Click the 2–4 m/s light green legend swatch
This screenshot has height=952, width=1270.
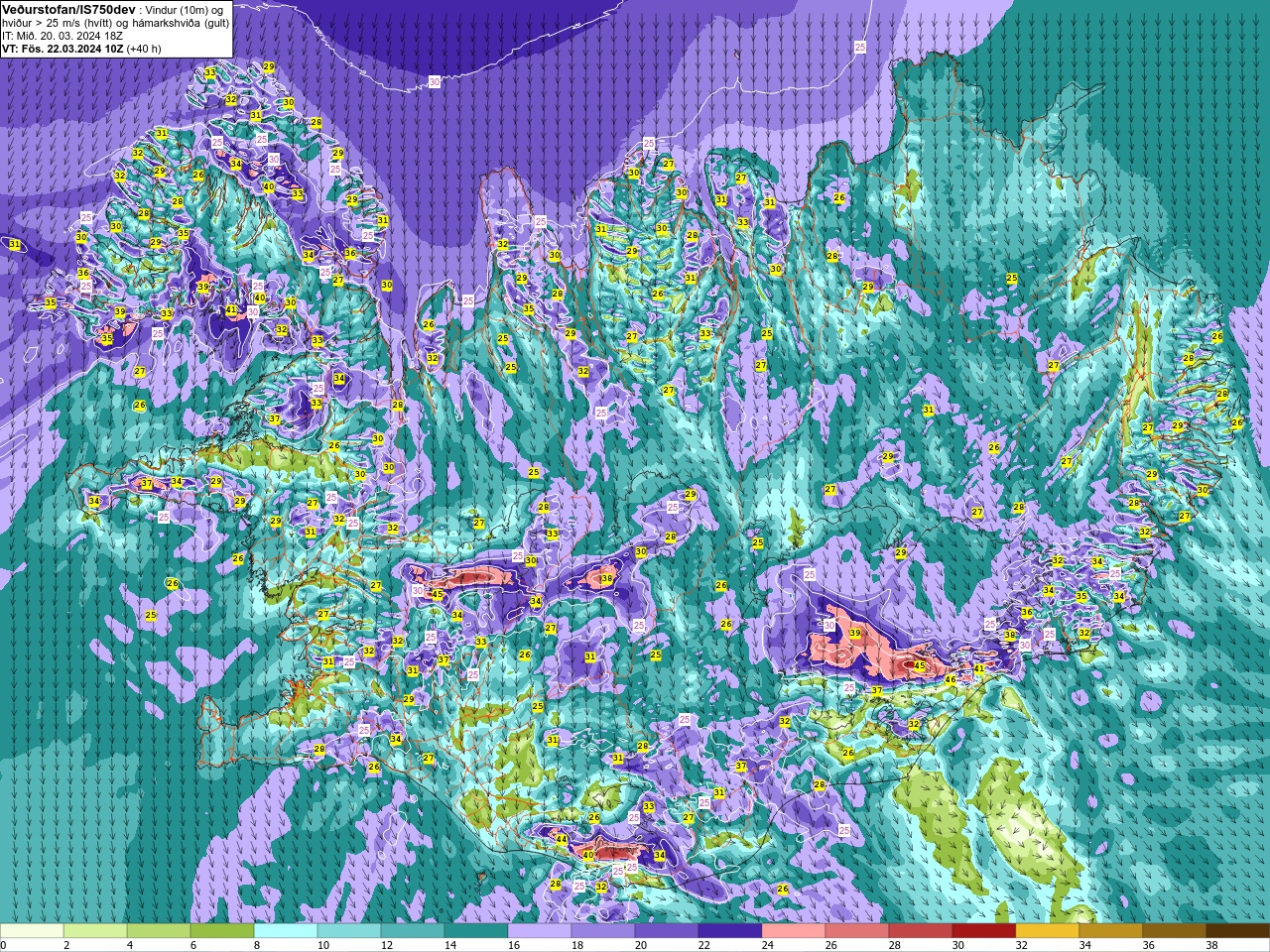tap(95, 931)
